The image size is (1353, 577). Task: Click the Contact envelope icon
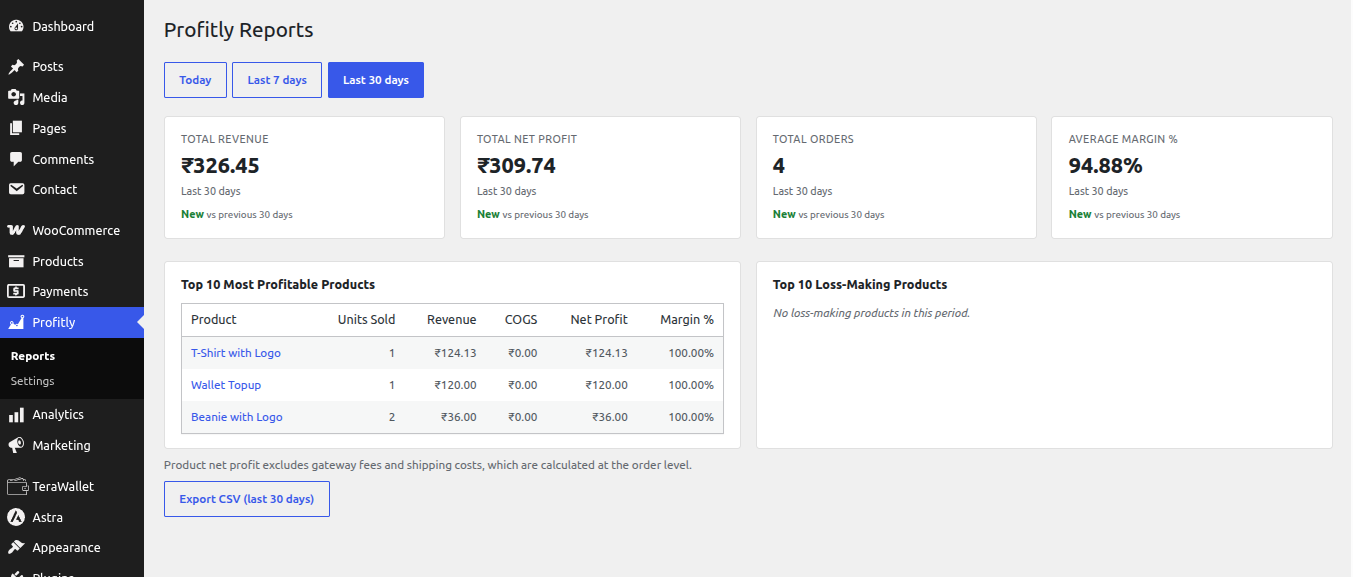tap(16, 190)
